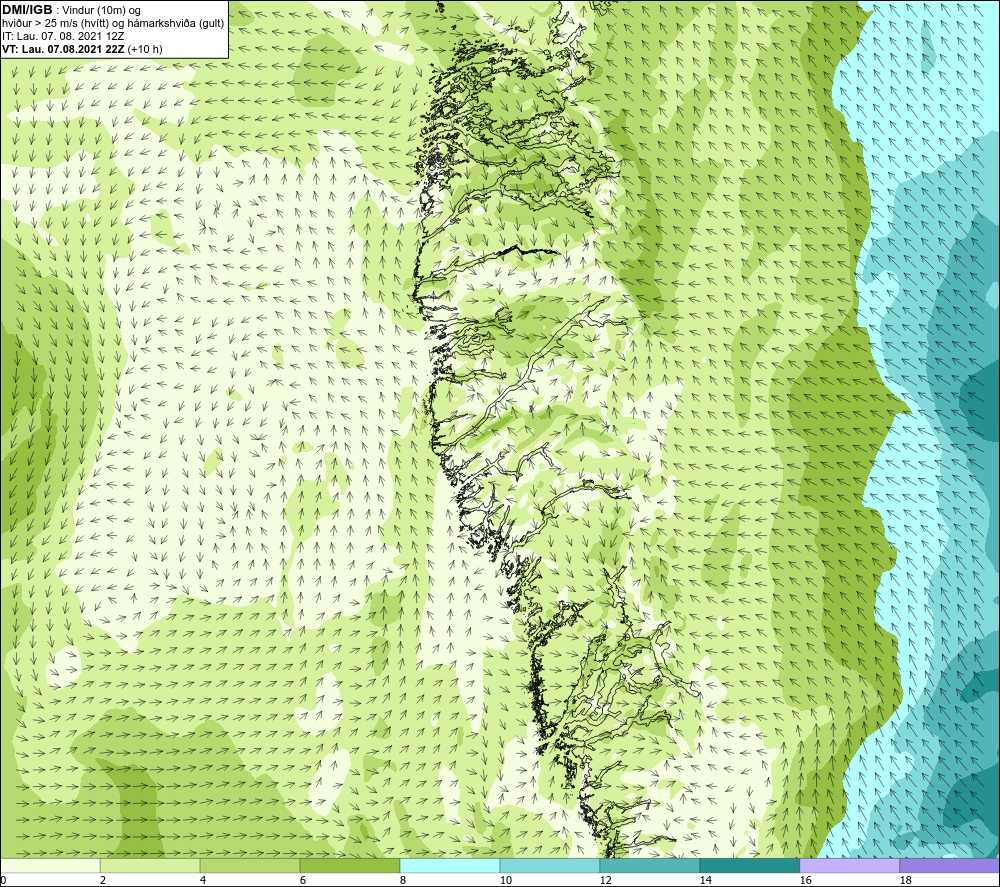Click the 0–2 m/s palest legend swatch

pos(50,865)
